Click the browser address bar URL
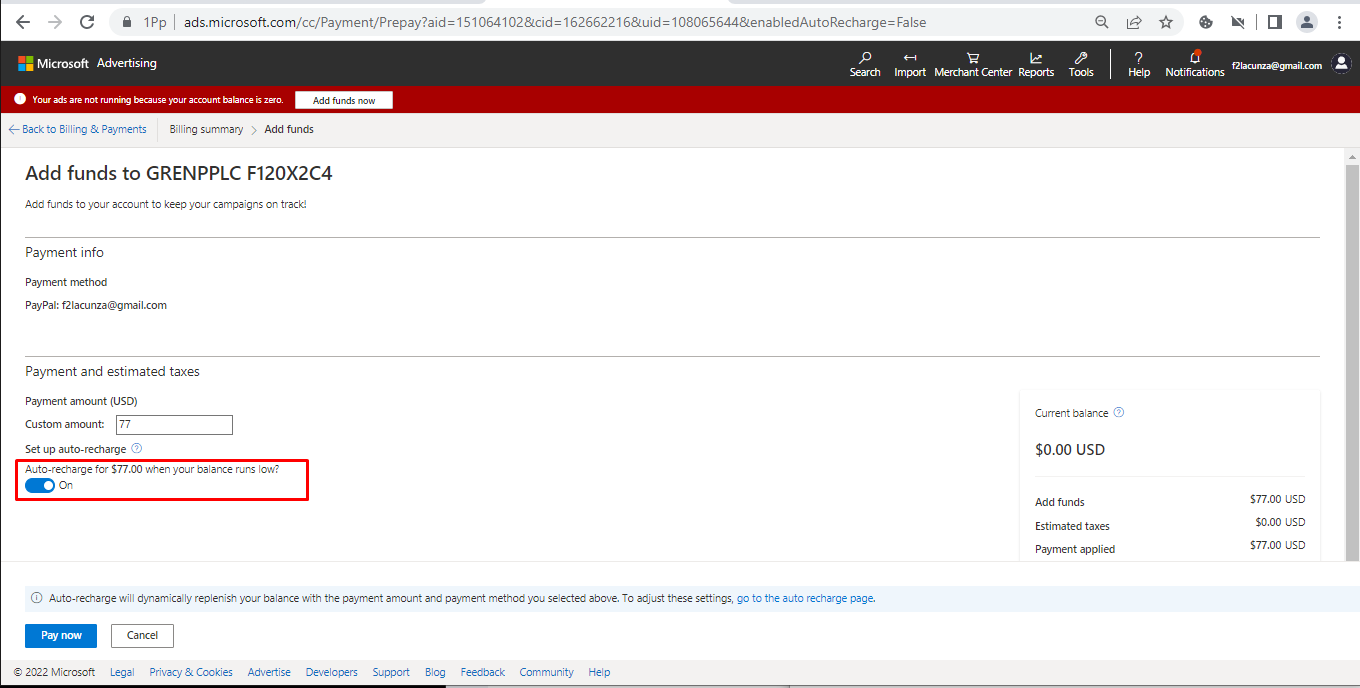This screenshot has width=1360, height=688. pyautogui.click(x=555, y=22)
